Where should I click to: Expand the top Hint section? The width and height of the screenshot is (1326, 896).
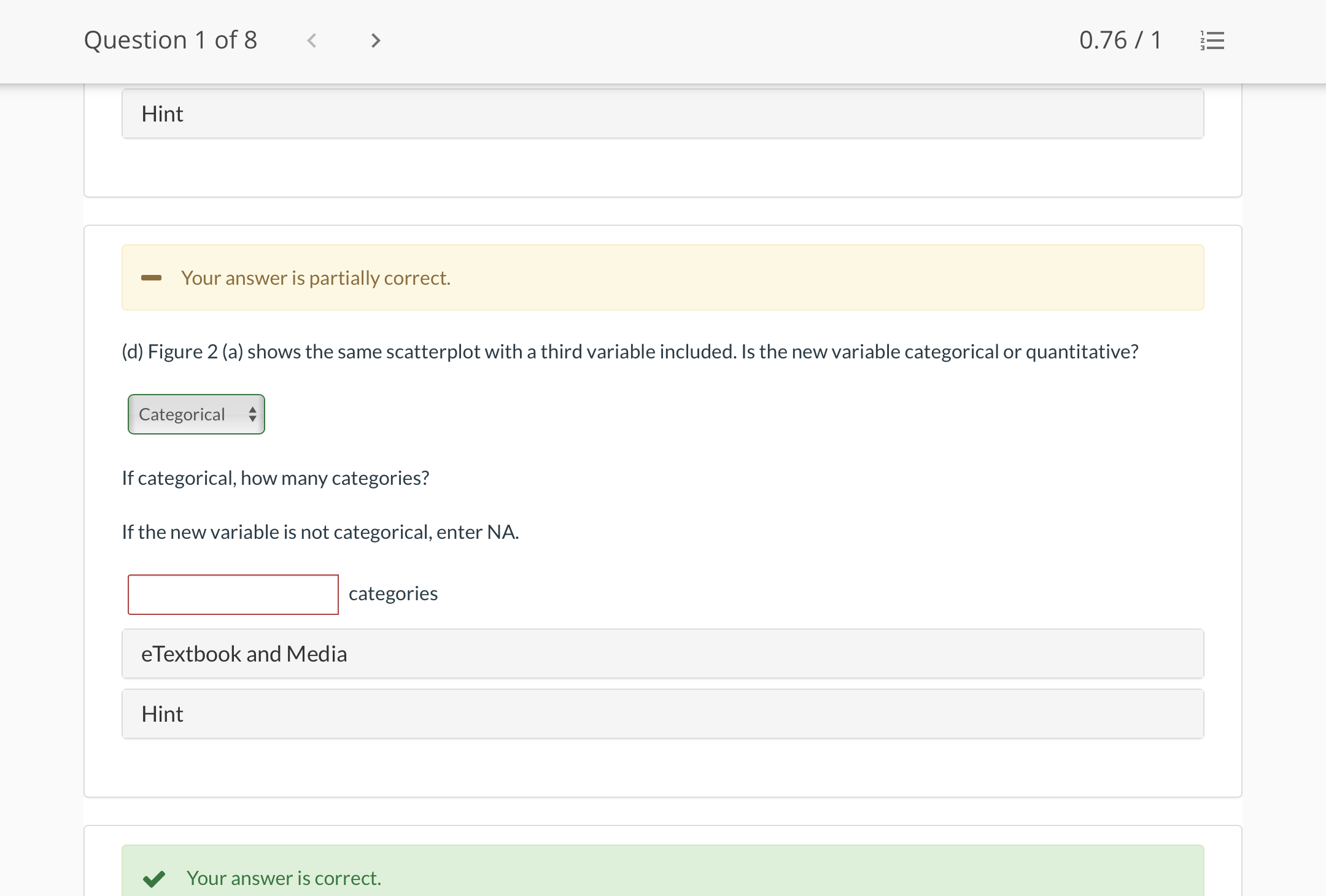click(x=662, y=114)
